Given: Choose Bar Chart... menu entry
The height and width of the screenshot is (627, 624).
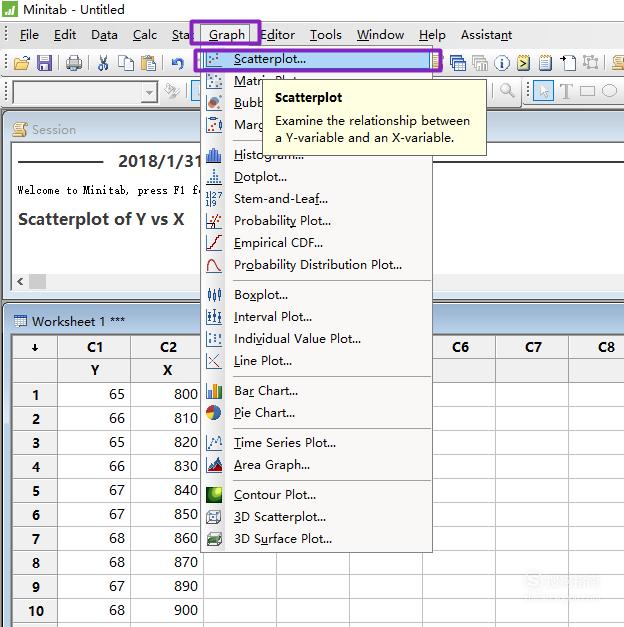Looking at the screenshot, I should click(316, 391).
